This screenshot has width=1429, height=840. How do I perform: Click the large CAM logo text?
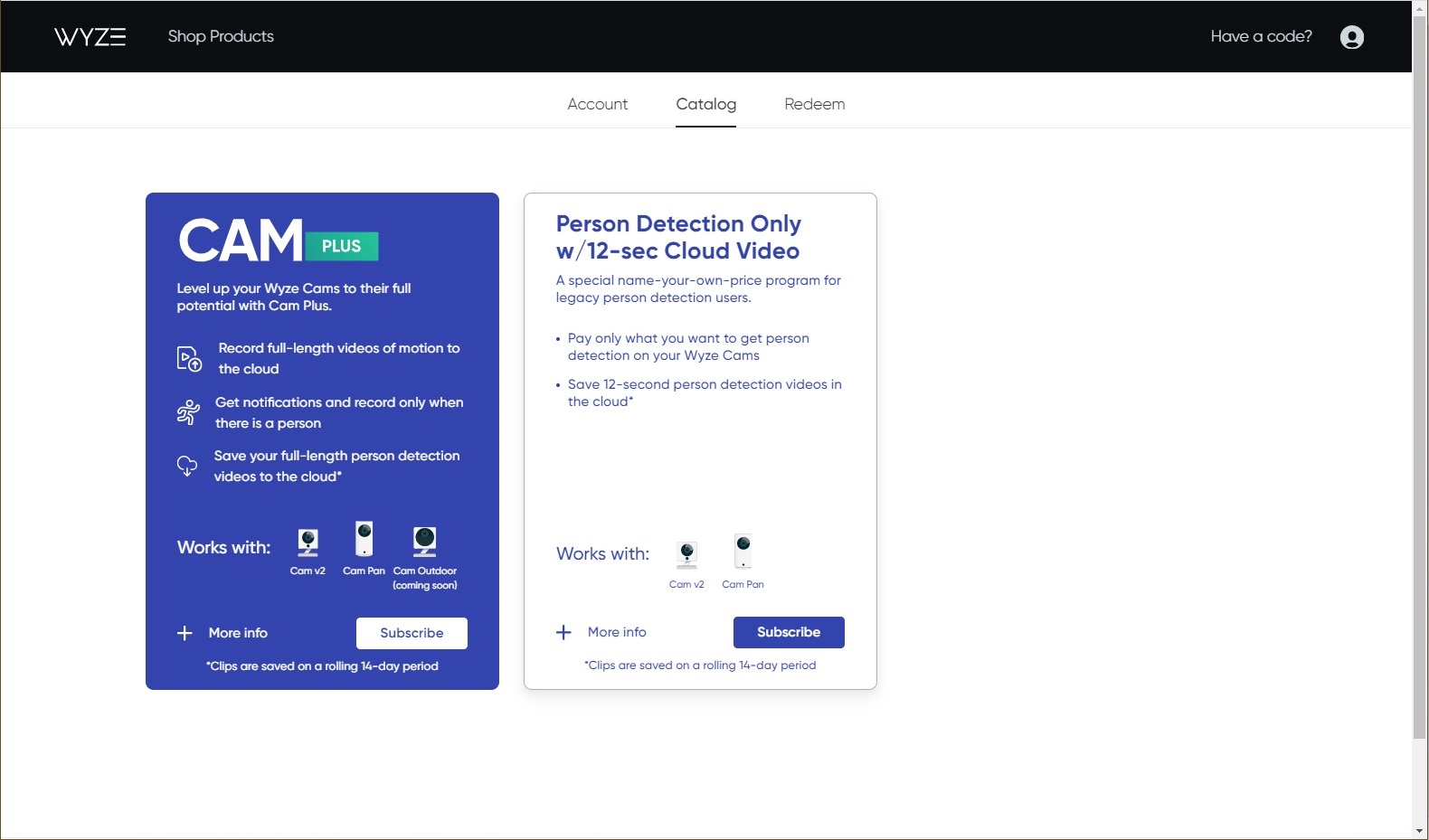[241, 241]
